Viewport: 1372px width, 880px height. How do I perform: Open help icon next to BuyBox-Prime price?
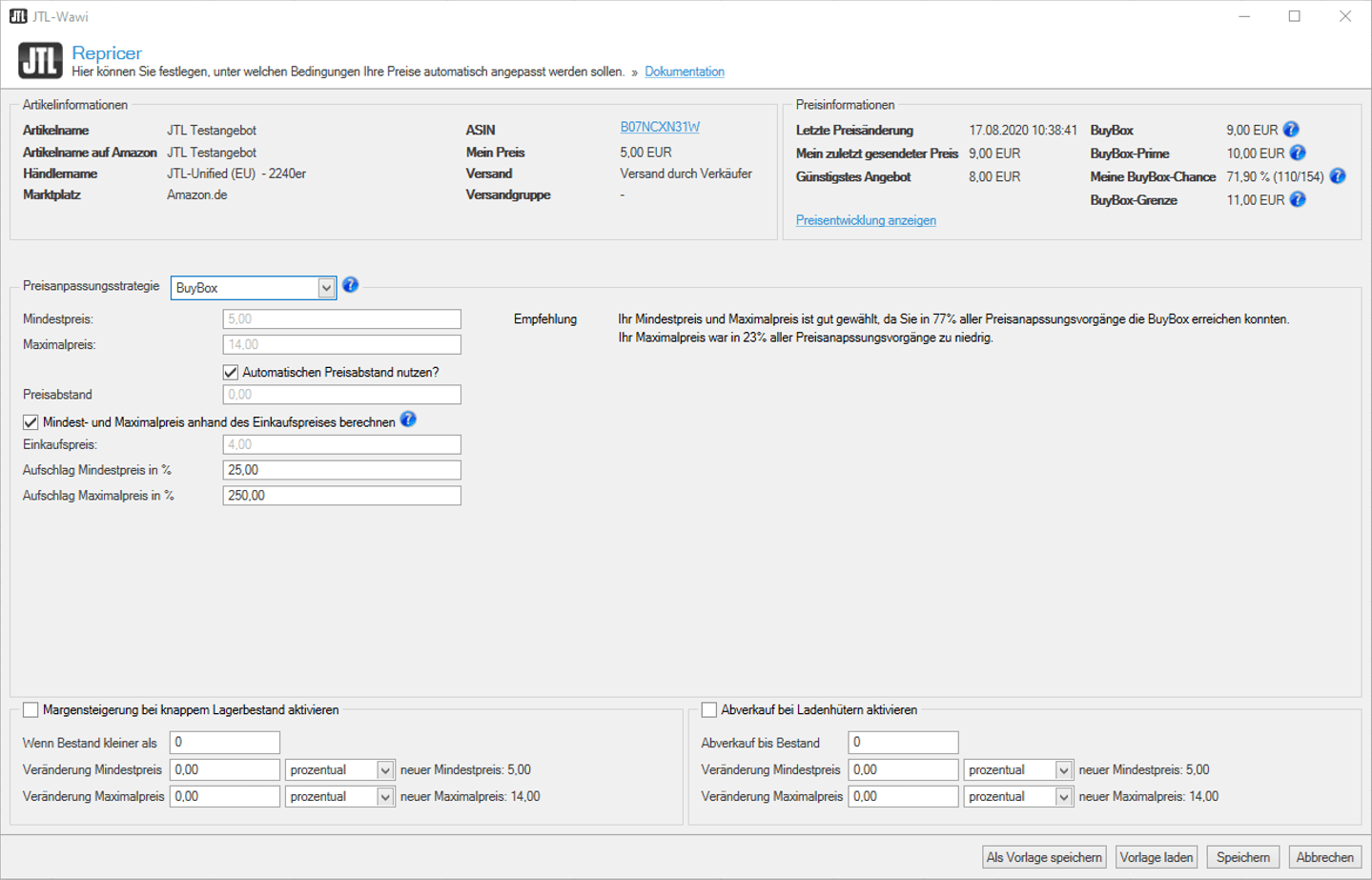[1298, 153]
